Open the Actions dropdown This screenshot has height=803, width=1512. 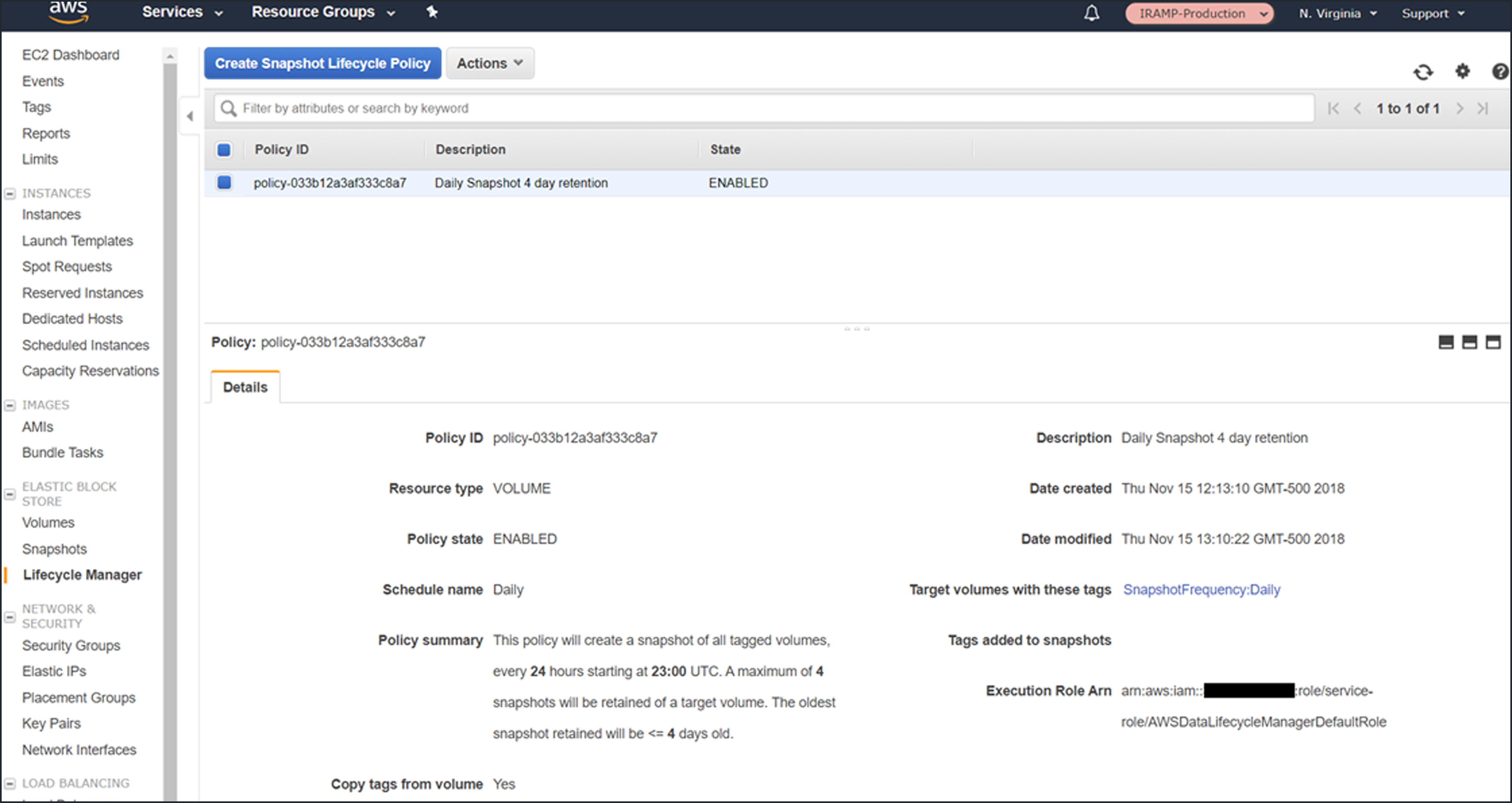click(490, 63)
